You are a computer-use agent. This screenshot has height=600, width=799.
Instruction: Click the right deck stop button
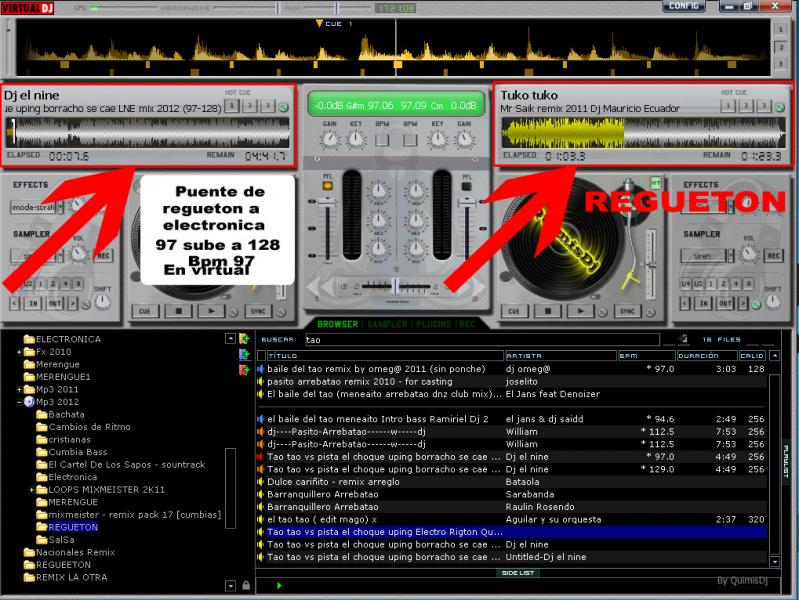pos(547,310)
